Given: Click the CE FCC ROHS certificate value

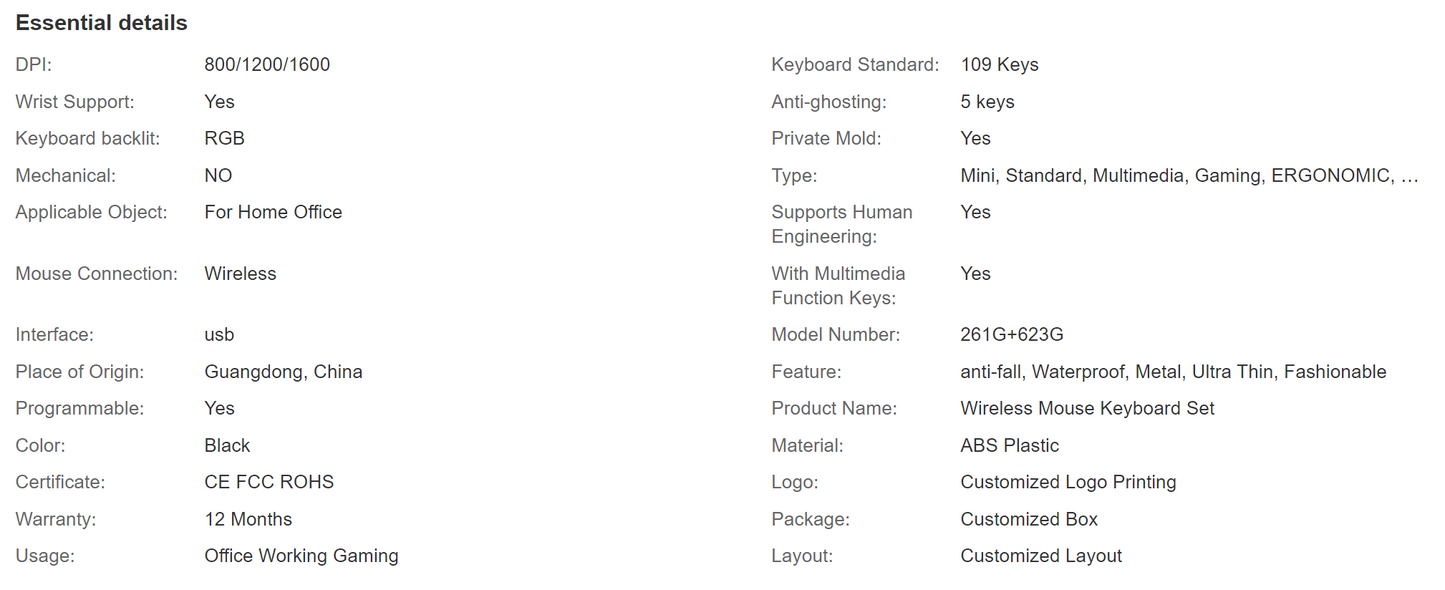Looking at the screenshot, I should pyautogui.click(x=269, y=483).
